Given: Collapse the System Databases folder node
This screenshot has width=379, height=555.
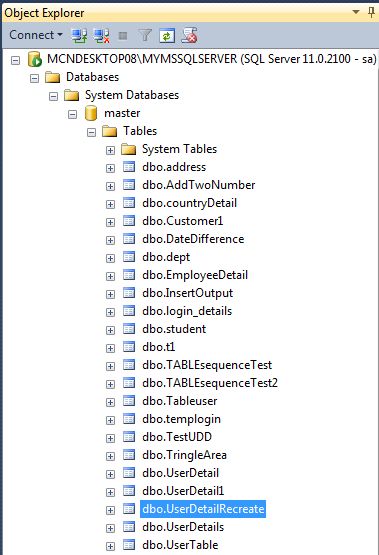Looking at the screenshot, I should coord(53,96).
